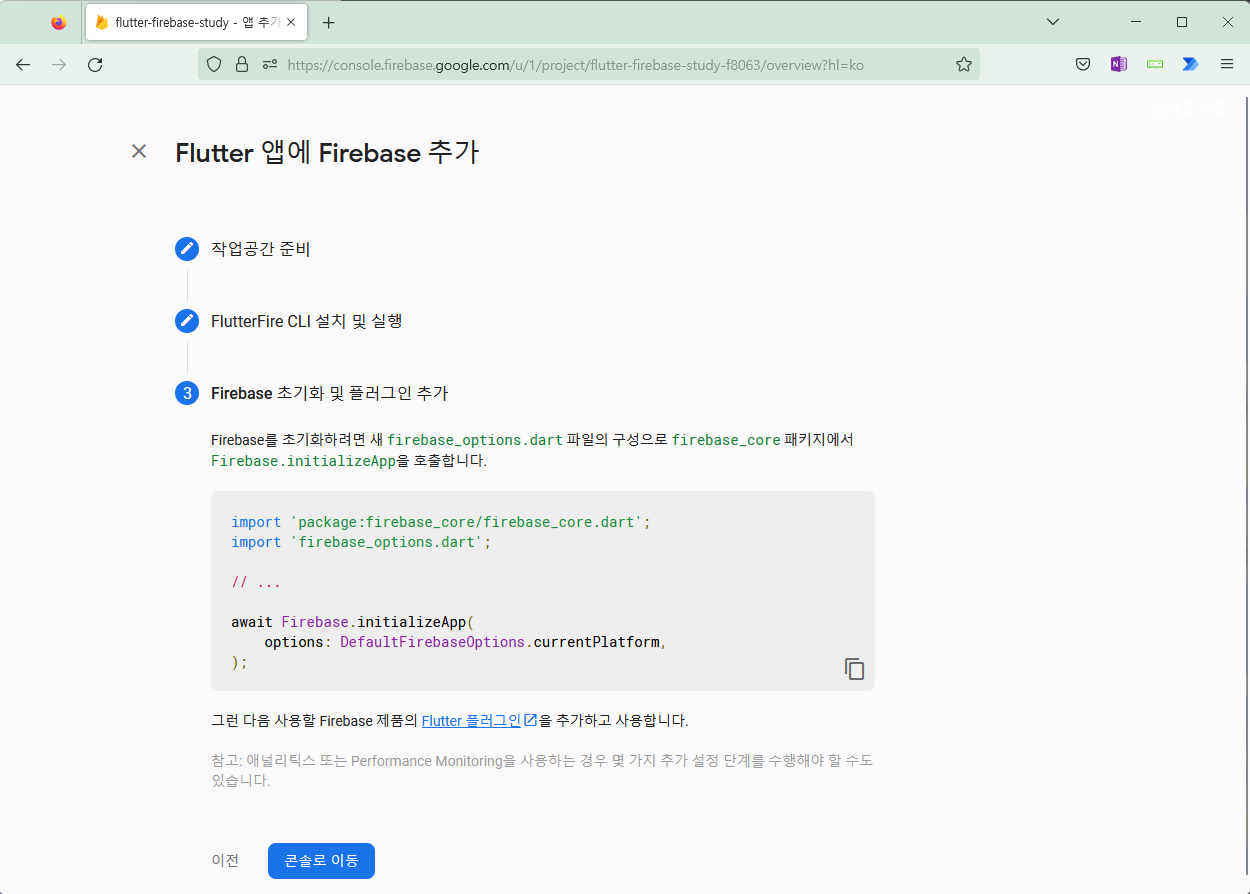Open the Firefox application menu
The image size is (1250, 894).
(1227, 64)
